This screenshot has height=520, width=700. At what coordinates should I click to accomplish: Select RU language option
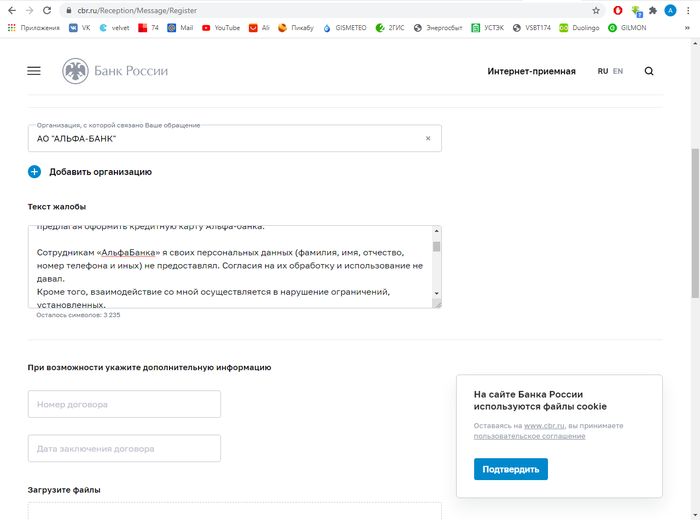click(603, 71)
